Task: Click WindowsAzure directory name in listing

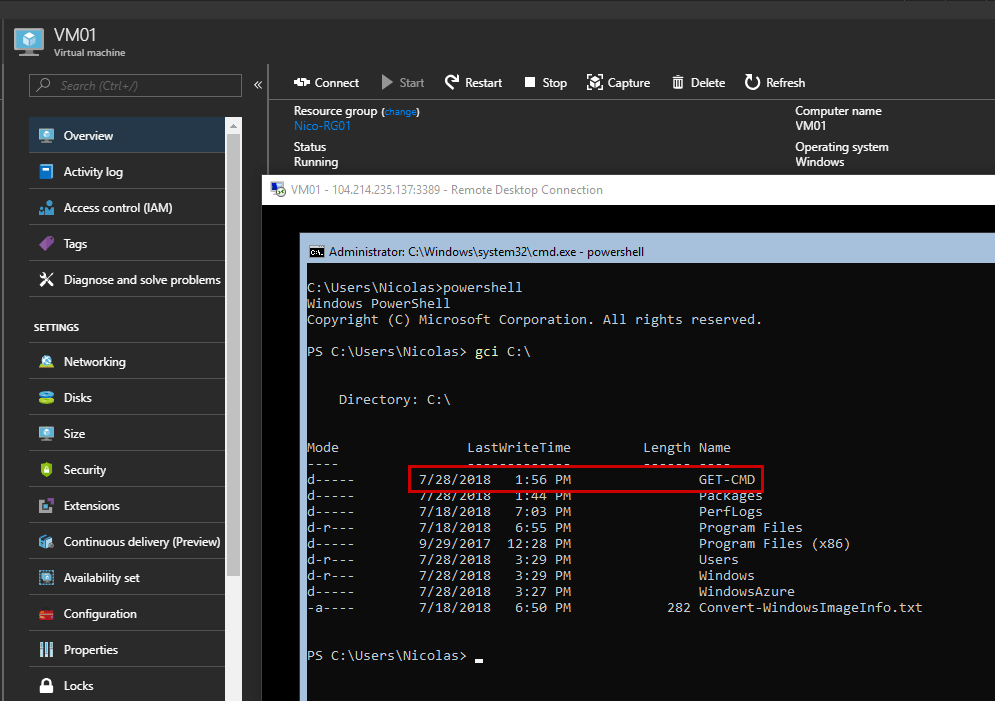Action: pos(746,591)
